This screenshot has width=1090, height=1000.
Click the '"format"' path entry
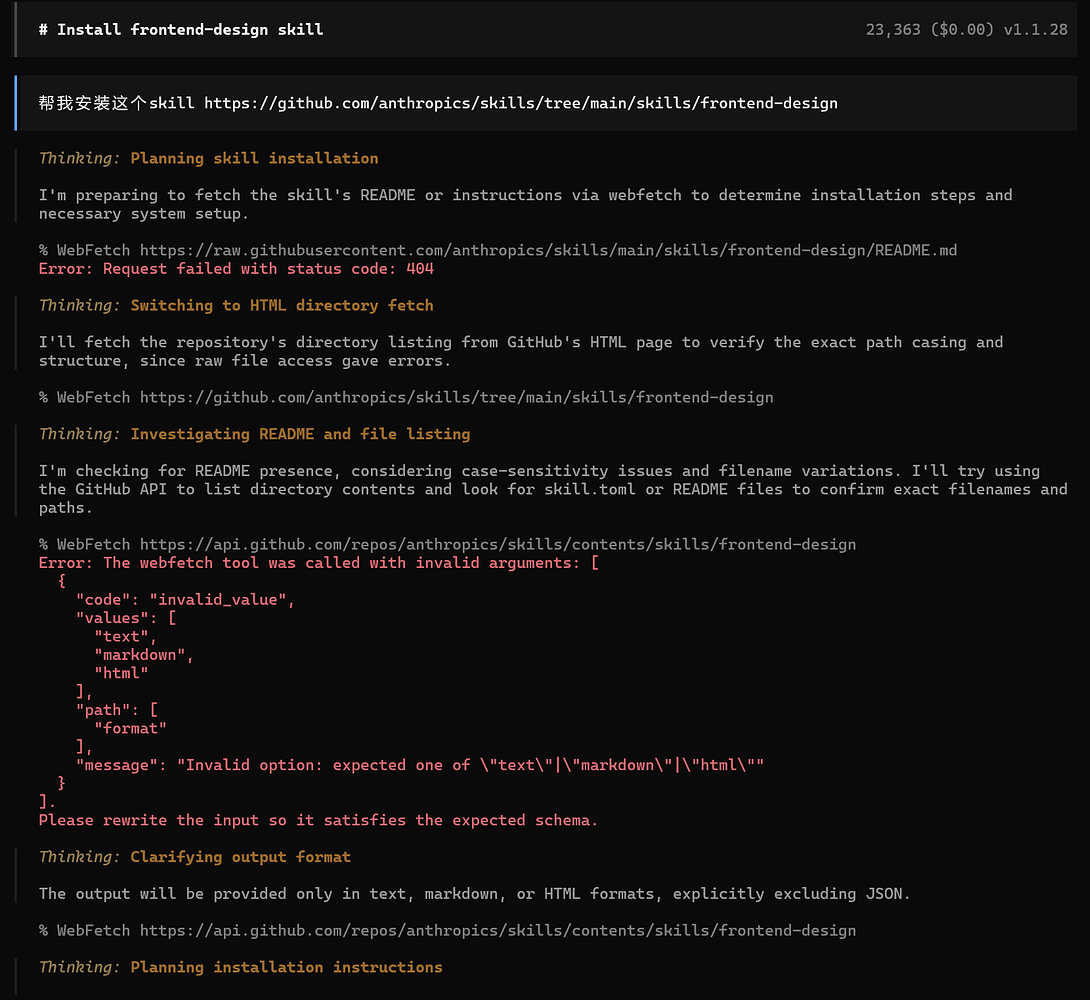pyautogui.click(x=130, y=728)
